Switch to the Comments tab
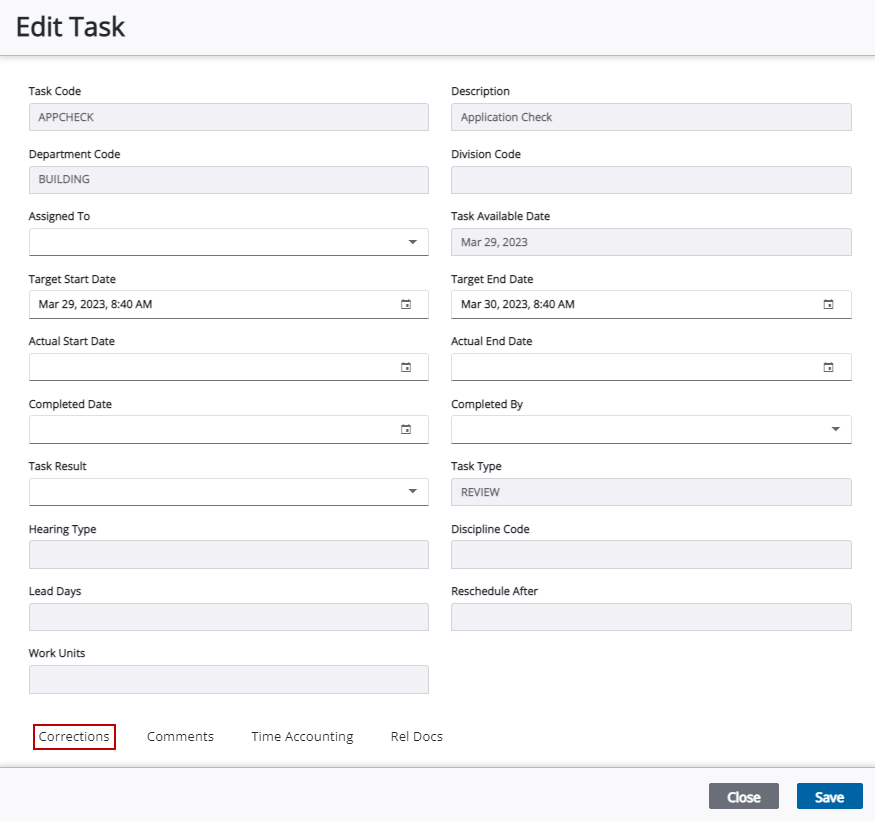The width and height of the screenshot is (875, 821). 180,737
